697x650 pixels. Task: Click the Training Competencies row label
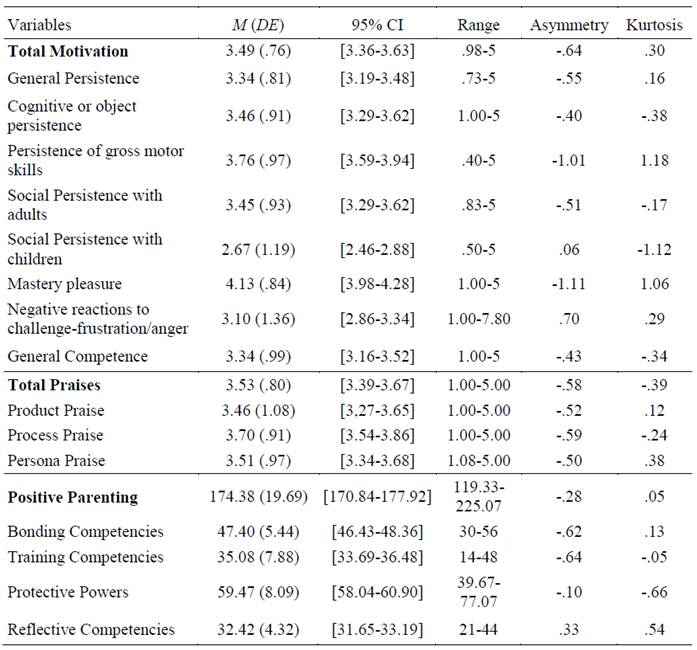tap(86, 557)
